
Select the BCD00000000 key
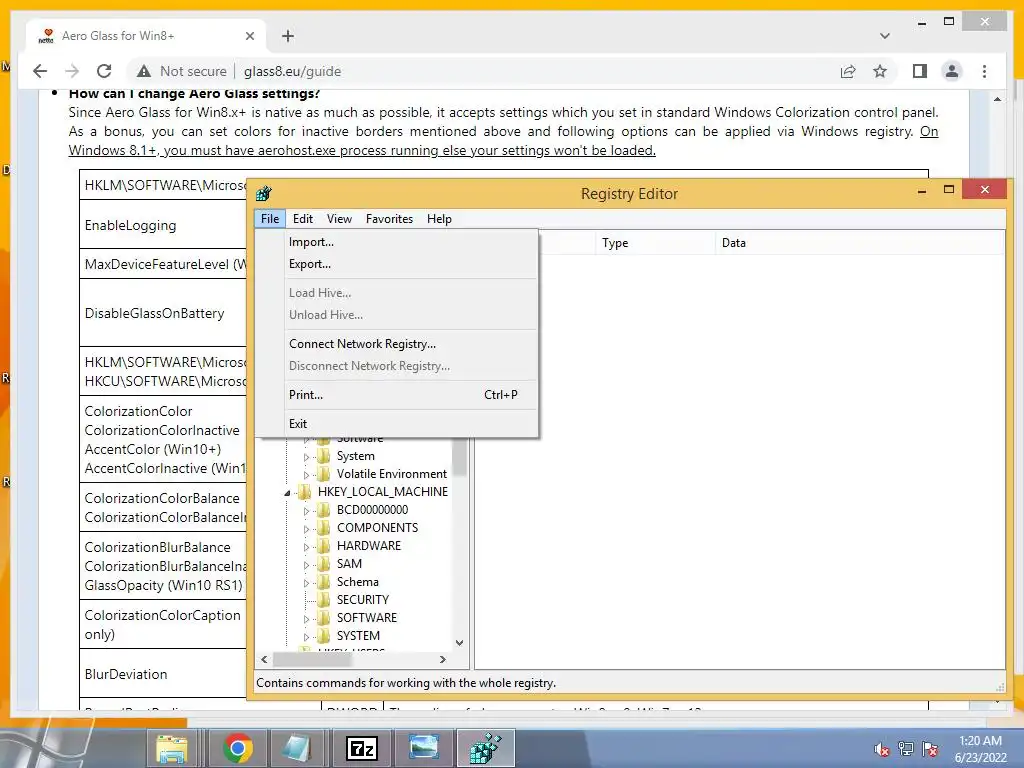(x=372, y=509)
